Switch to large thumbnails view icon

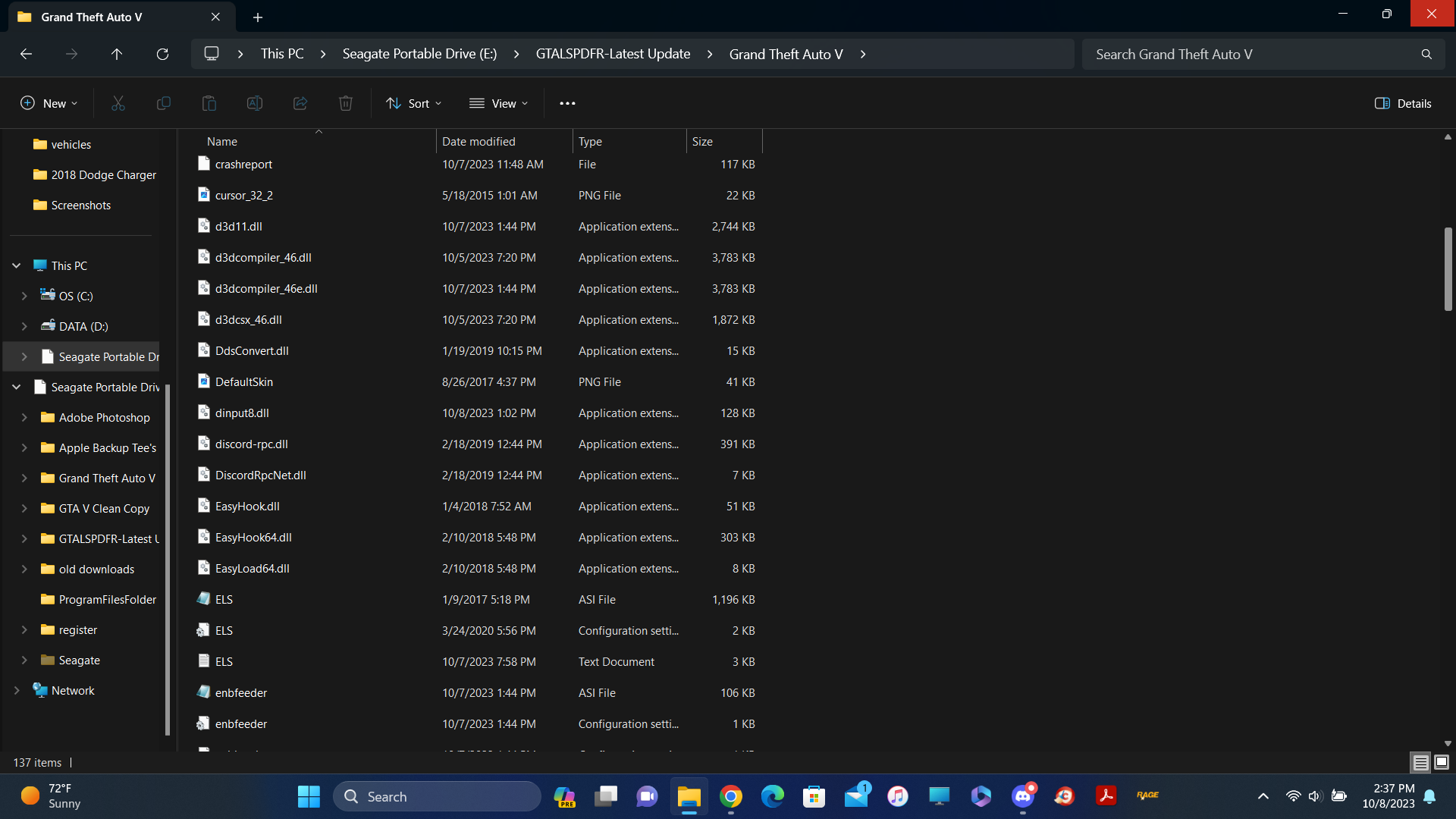pyautogui.click(x=1442, y=762)
